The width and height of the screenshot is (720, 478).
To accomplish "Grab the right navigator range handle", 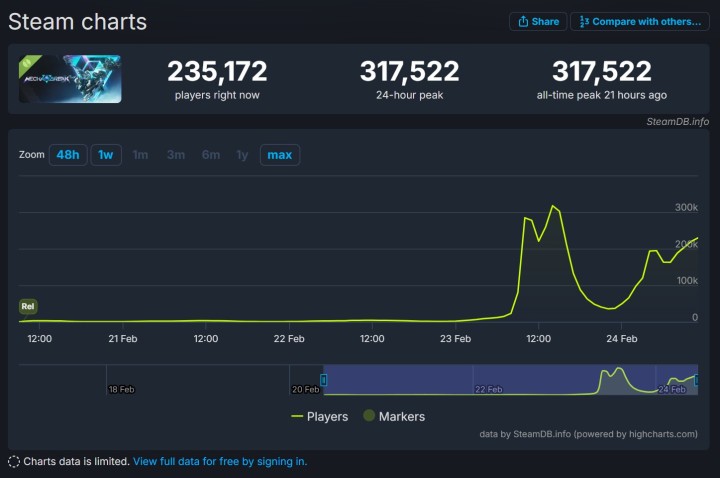I will pos(697,380).
